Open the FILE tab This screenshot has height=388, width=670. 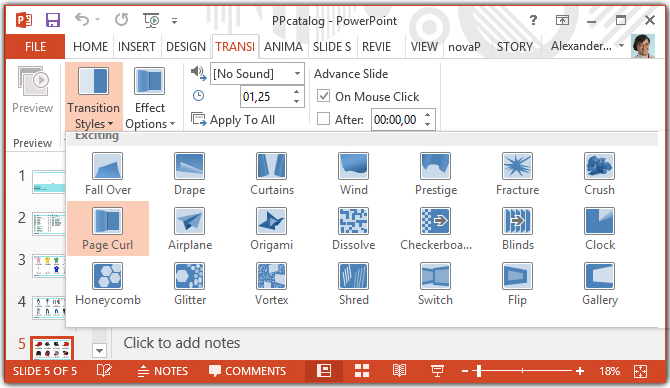pos(35,47)
